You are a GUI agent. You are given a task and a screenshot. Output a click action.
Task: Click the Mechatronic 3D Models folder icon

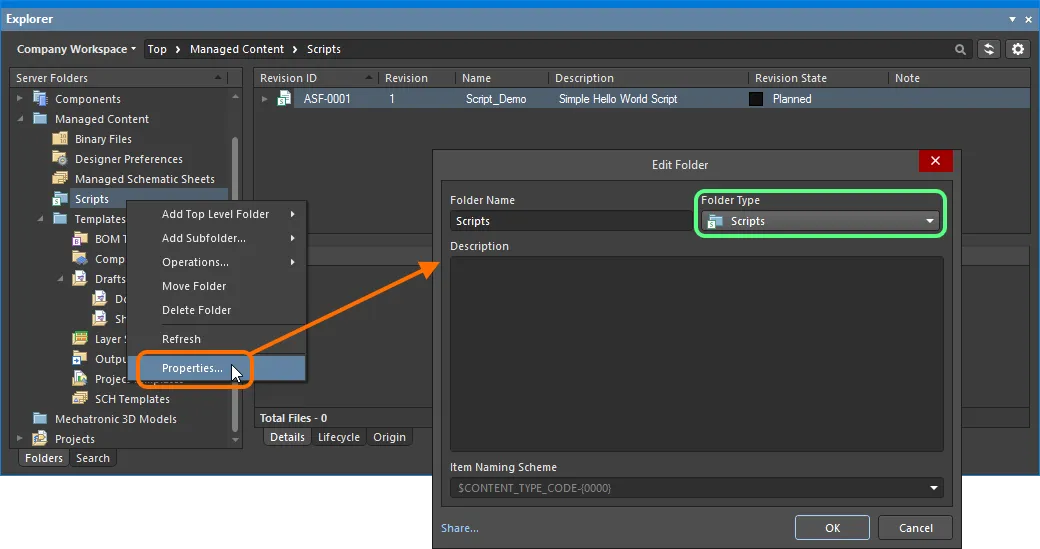[40, 418]
